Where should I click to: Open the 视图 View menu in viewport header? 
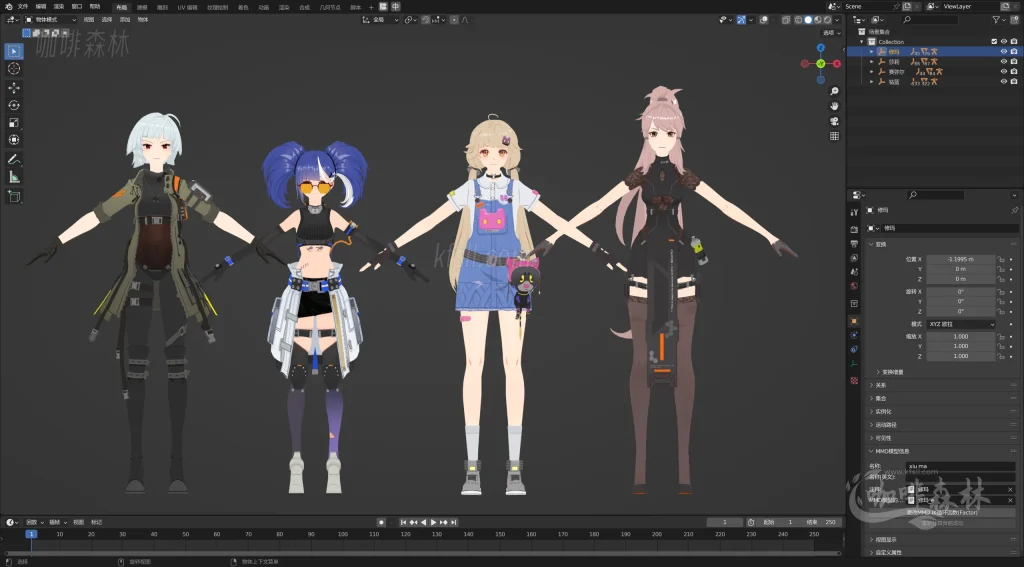point(89,20)
